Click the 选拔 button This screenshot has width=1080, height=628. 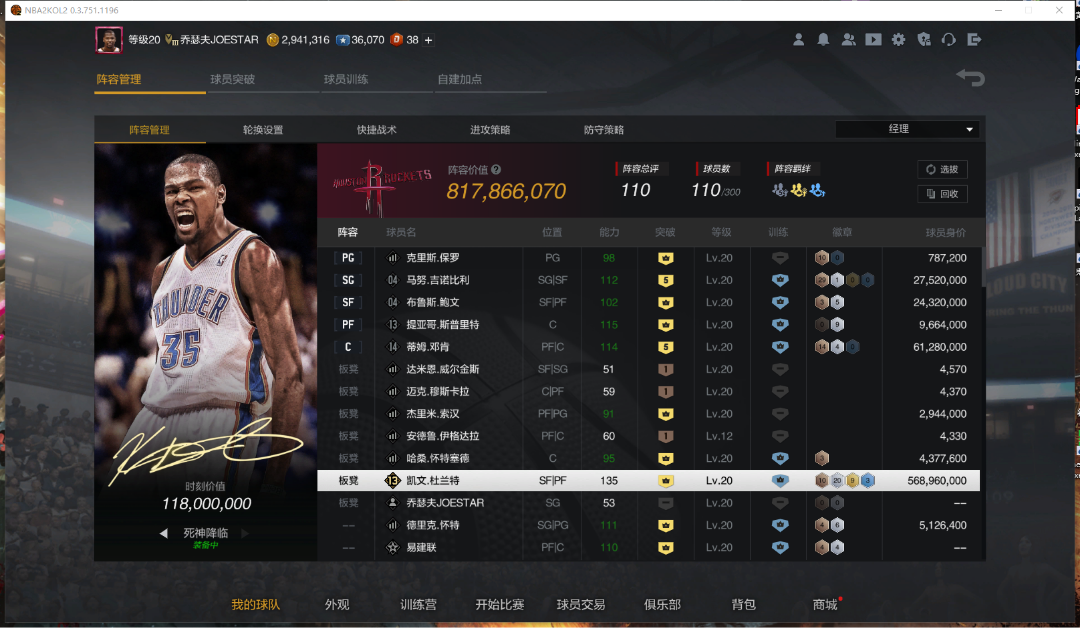(942, 169)
